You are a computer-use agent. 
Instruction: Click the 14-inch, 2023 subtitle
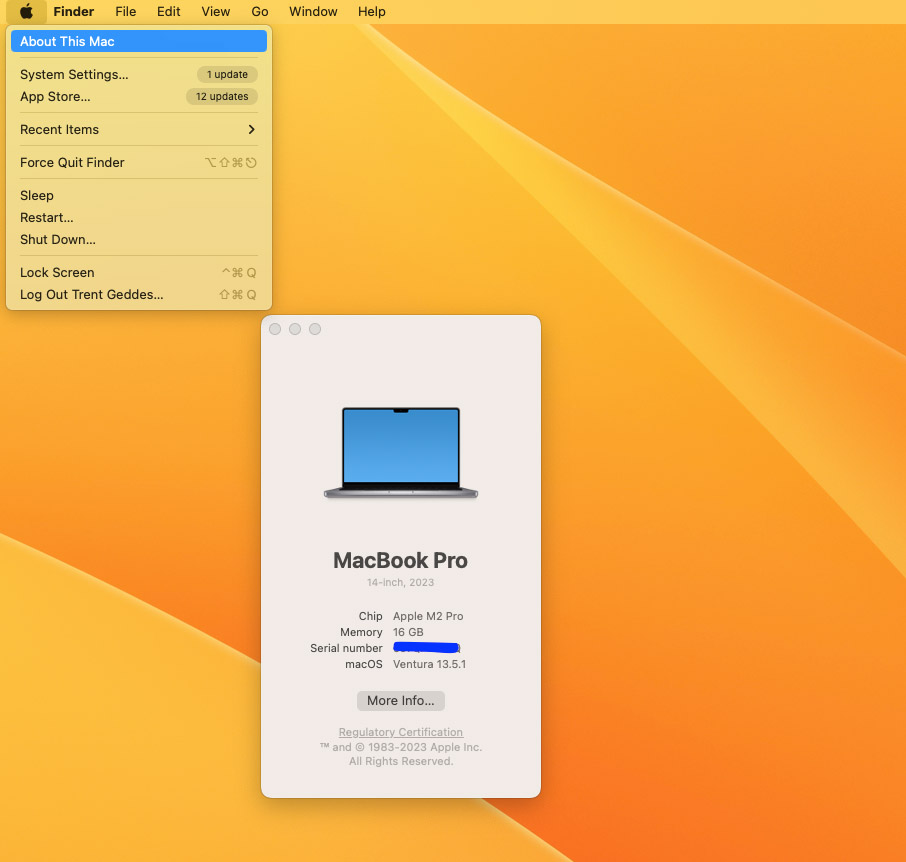(x=400, y=582)
